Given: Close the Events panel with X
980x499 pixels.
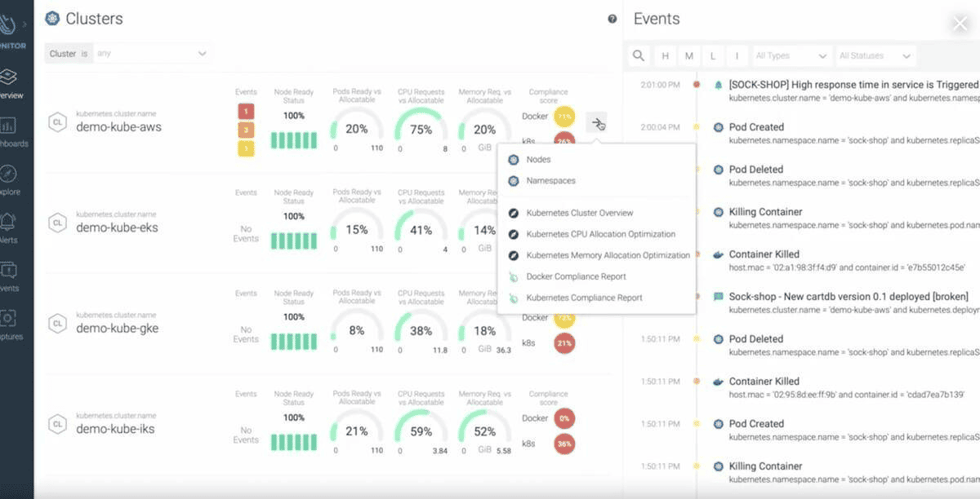Looking at the screenshot, I should coord(960,24).
